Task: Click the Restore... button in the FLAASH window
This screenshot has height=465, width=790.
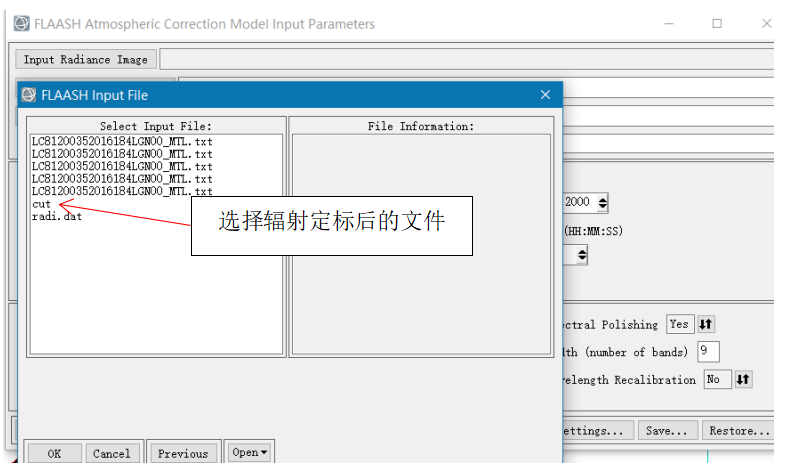Action: [739, 430]
